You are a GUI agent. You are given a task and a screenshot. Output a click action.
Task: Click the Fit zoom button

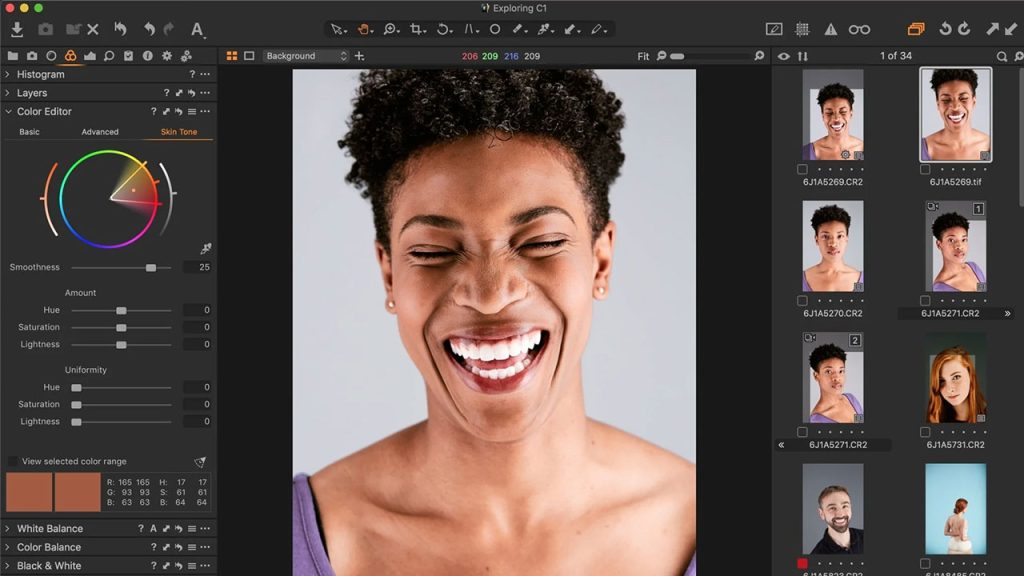click(x=643, y=56)
